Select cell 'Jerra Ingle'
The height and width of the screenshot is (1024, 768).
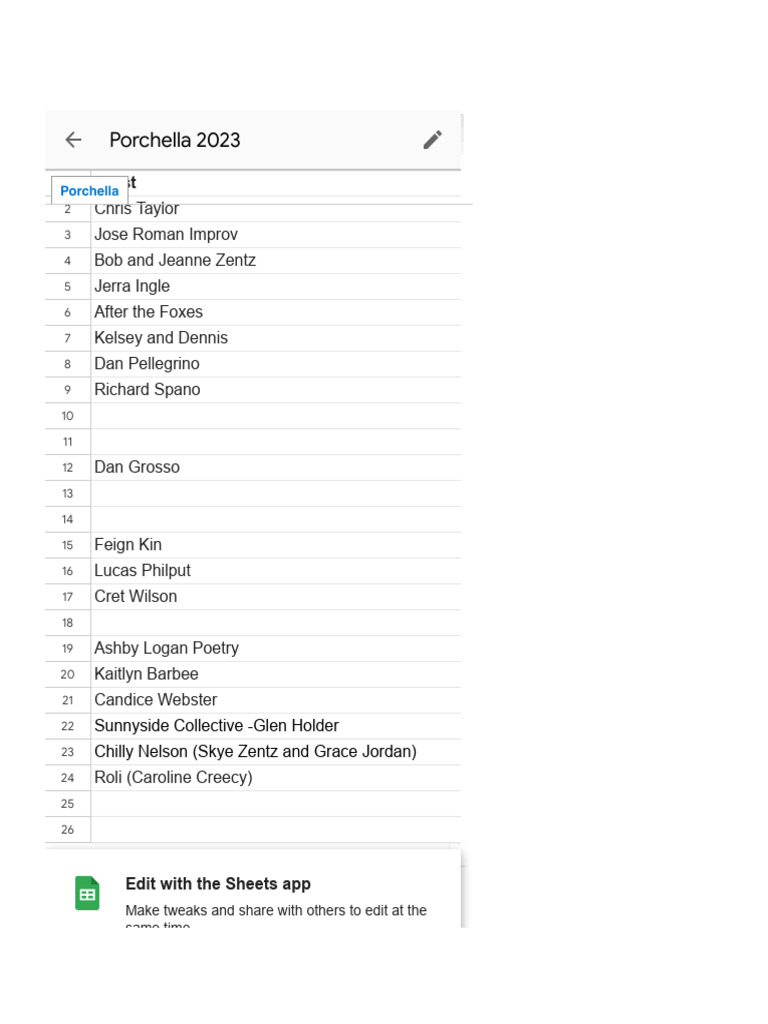coord(276,286)
